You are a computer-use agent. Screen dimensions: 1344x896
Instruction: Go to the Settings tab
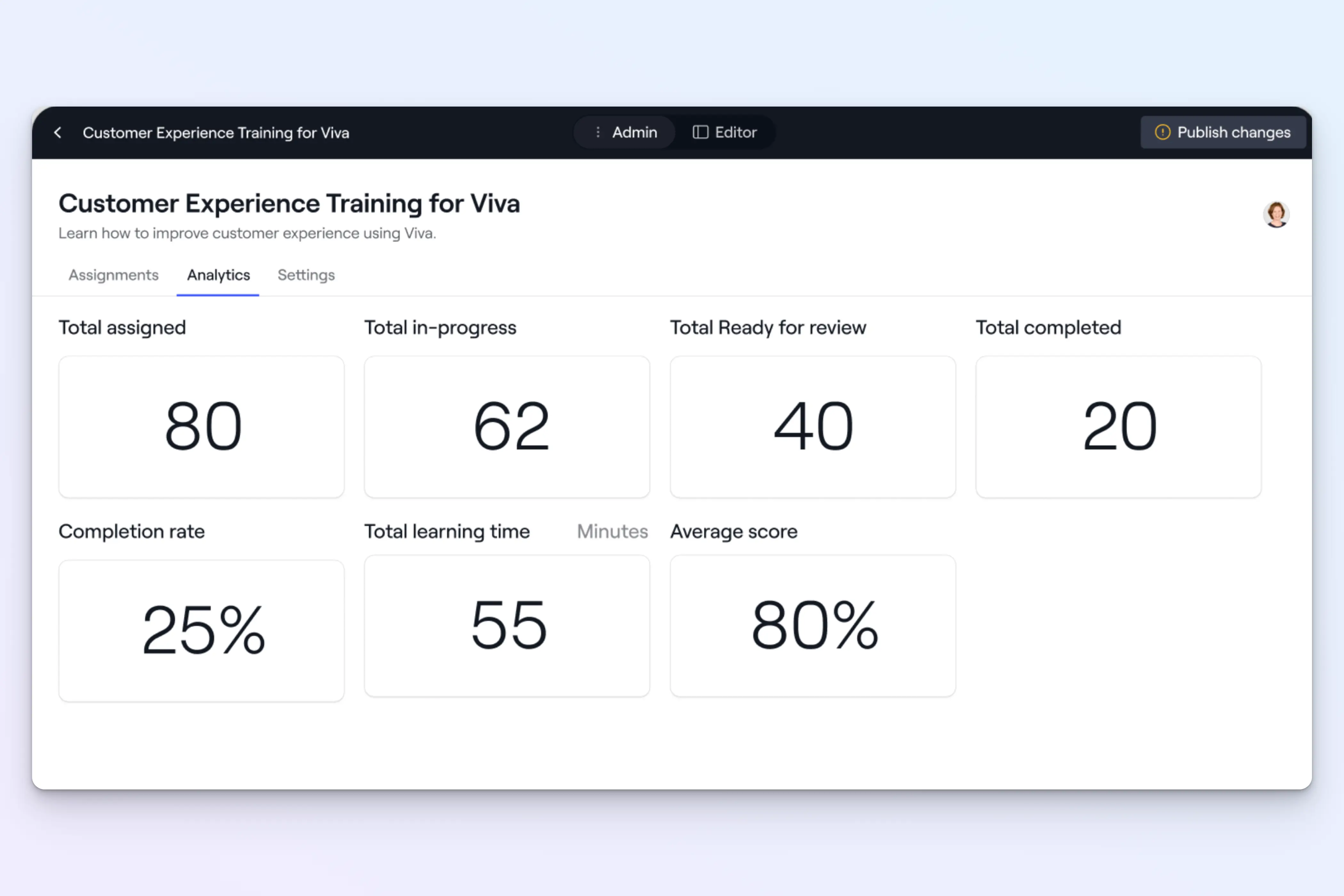306,276
